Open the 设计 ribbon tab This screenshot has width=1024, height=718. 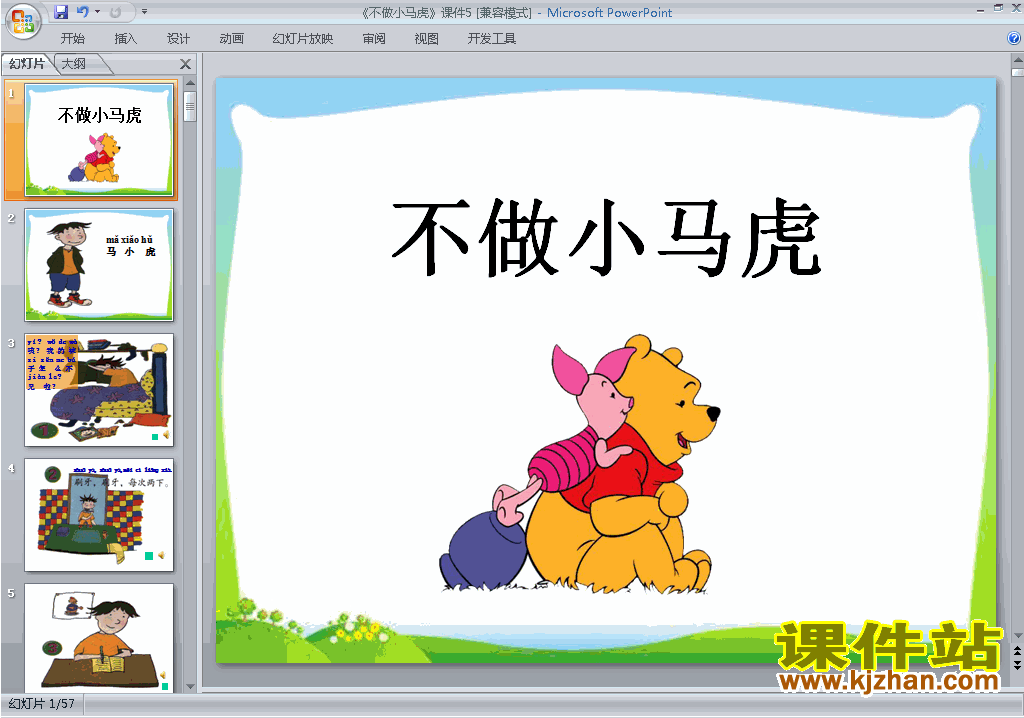(x=178, y=39)
